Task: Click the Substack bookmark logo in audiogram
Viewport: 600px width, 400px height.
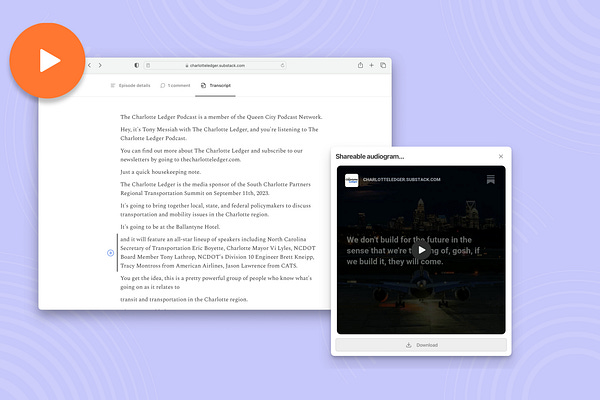Action: [491, 180]
